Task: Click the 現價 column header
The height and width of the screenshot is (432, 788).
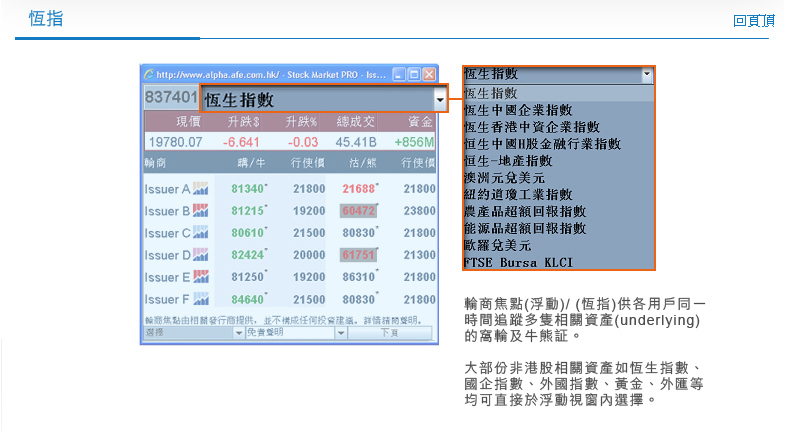Action: click(x=188, y=122)
